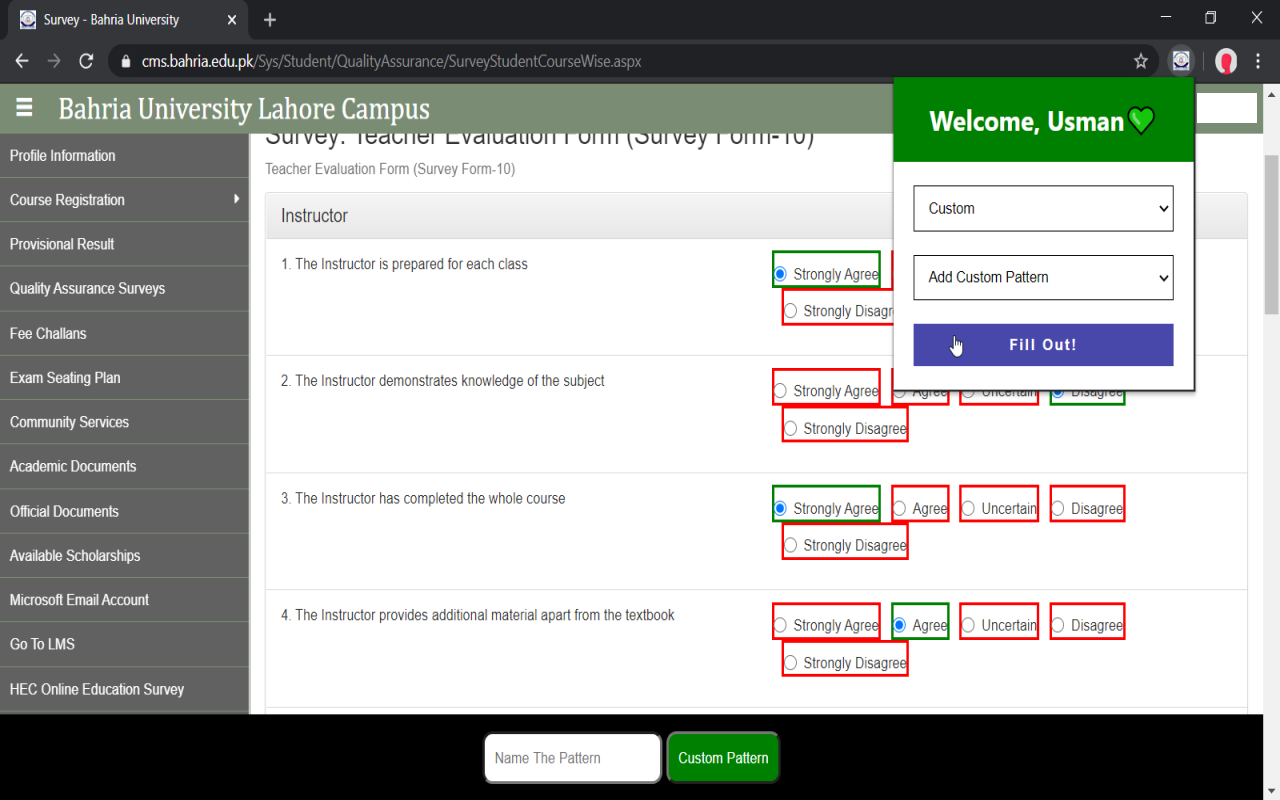This screenshot has height=800, width=1280.
Task: Open Provisional Result in sidebar
Action: pos(124,244)
